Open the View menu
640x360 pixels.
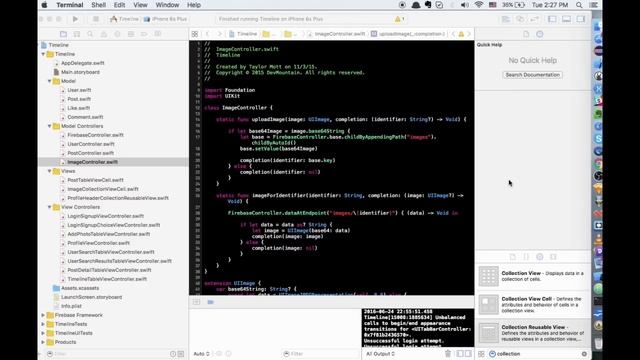[140, 5]
